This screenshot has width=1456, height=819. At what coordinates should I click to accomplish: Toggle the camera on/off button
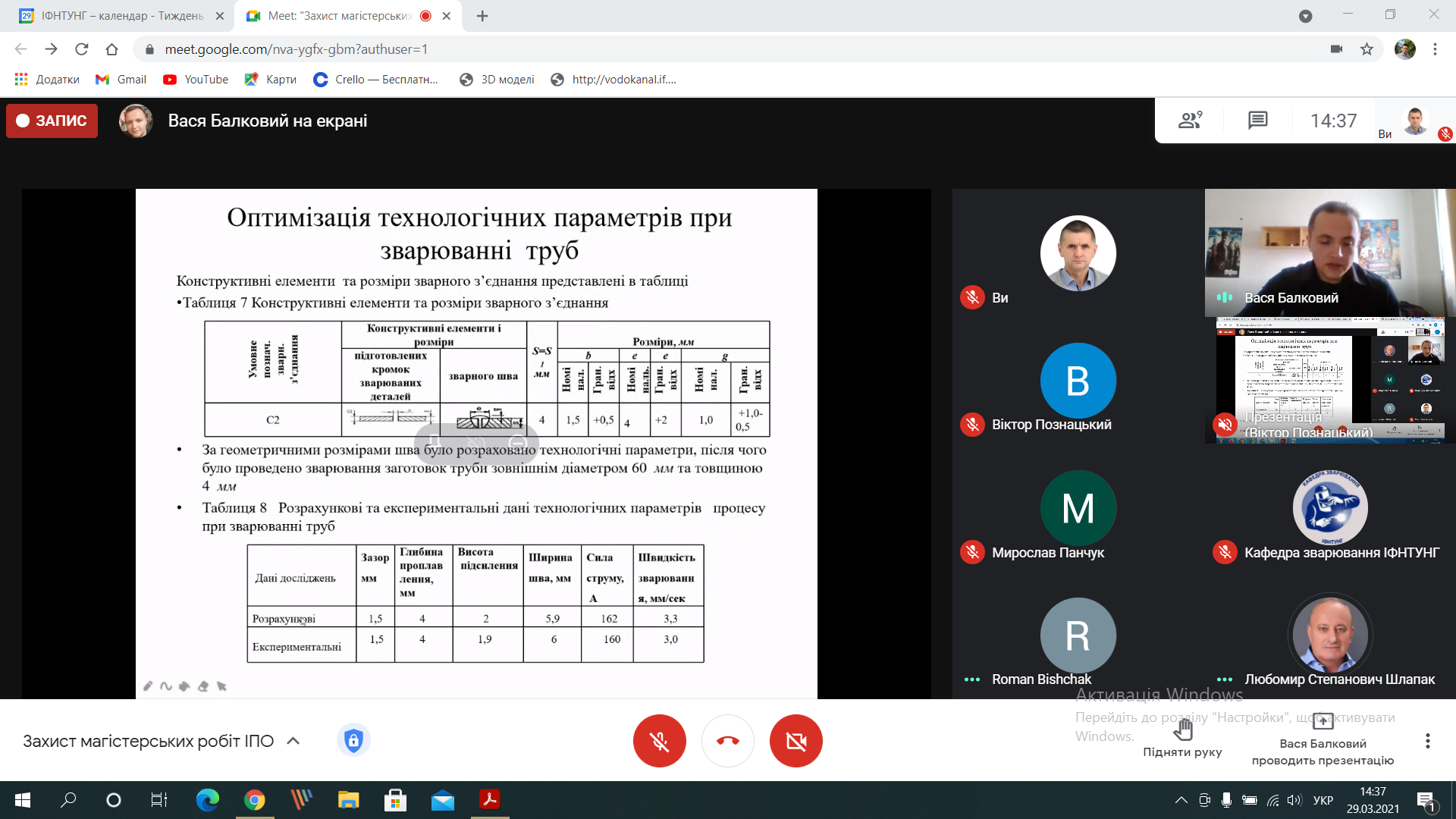(795, 741)
